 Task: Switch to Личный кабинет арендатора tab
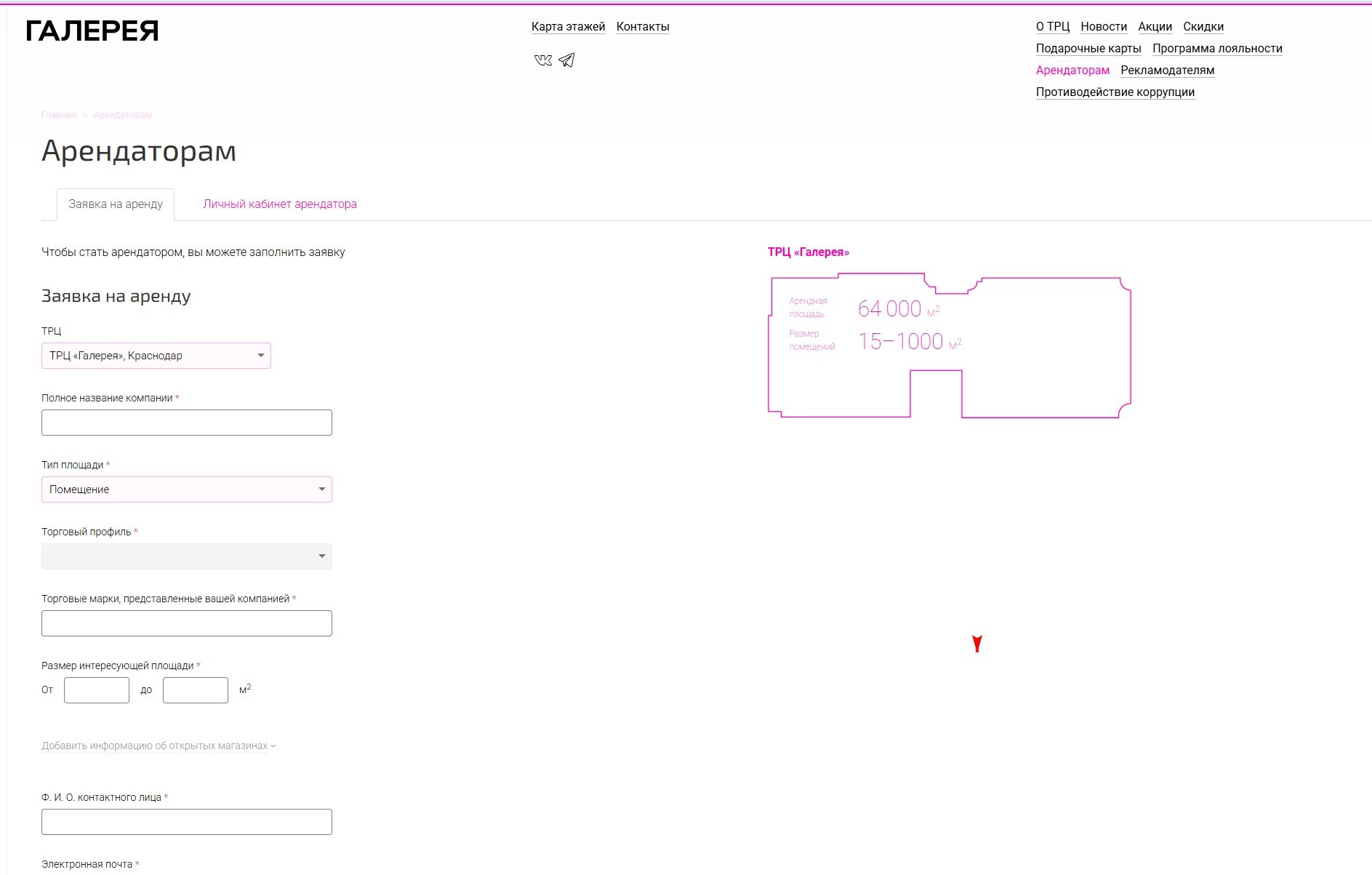pyautogui.click(x=280, y=204)
